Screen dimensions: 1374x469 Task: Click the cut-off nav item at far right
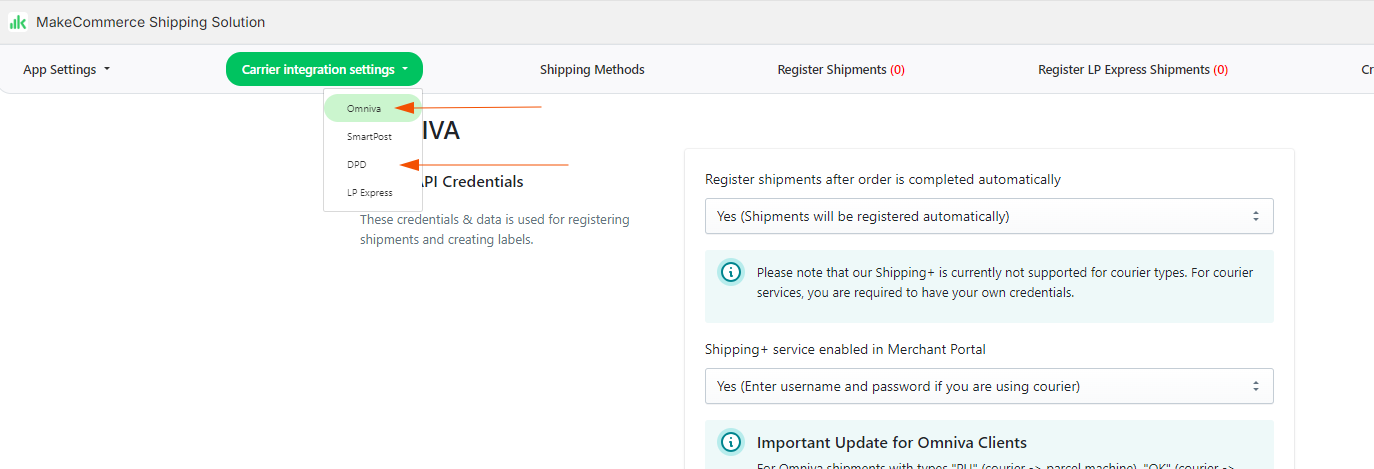pos(1367,70)
